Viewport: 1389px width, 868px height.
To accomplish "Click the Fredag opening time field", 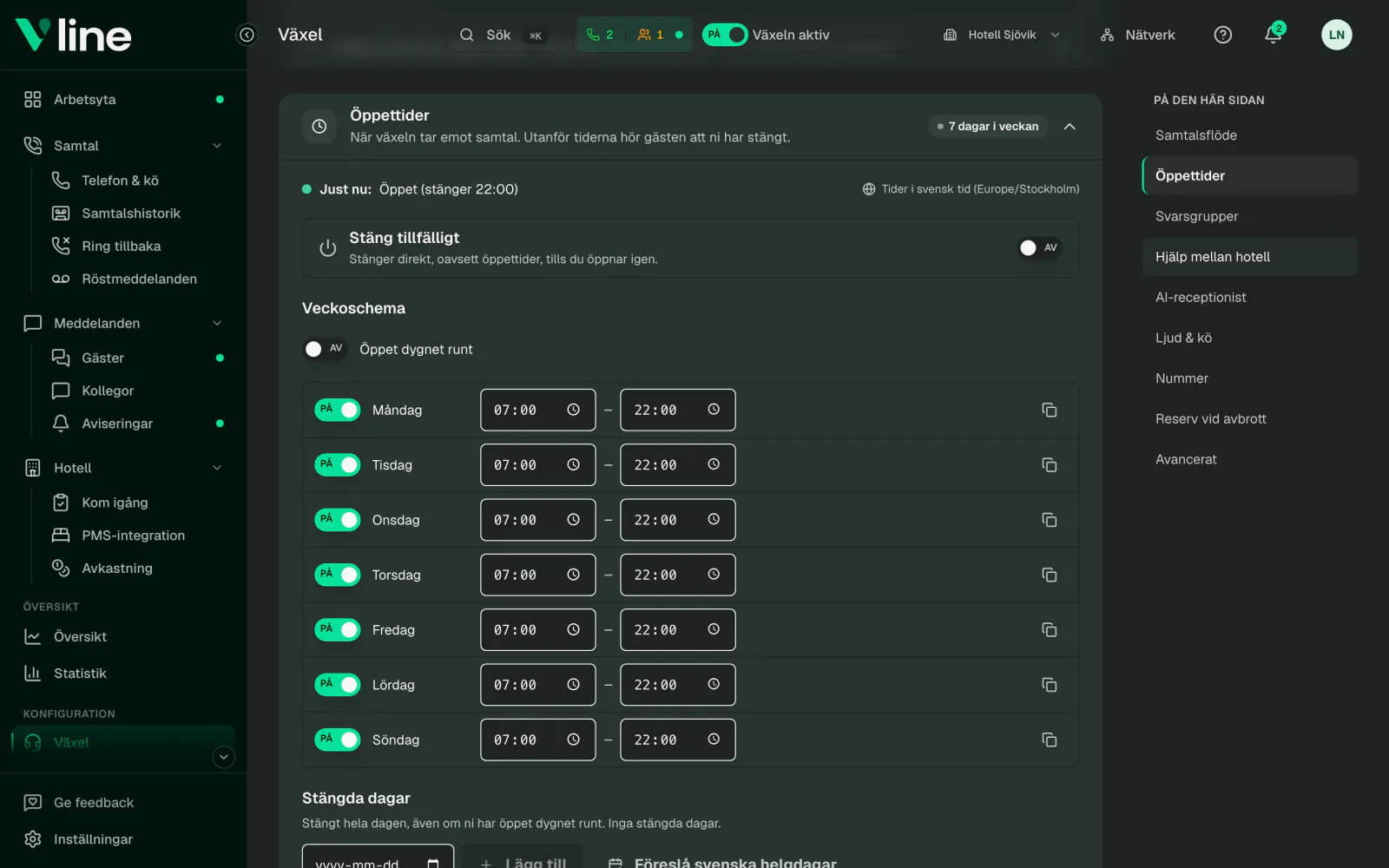I will (538, 630).
